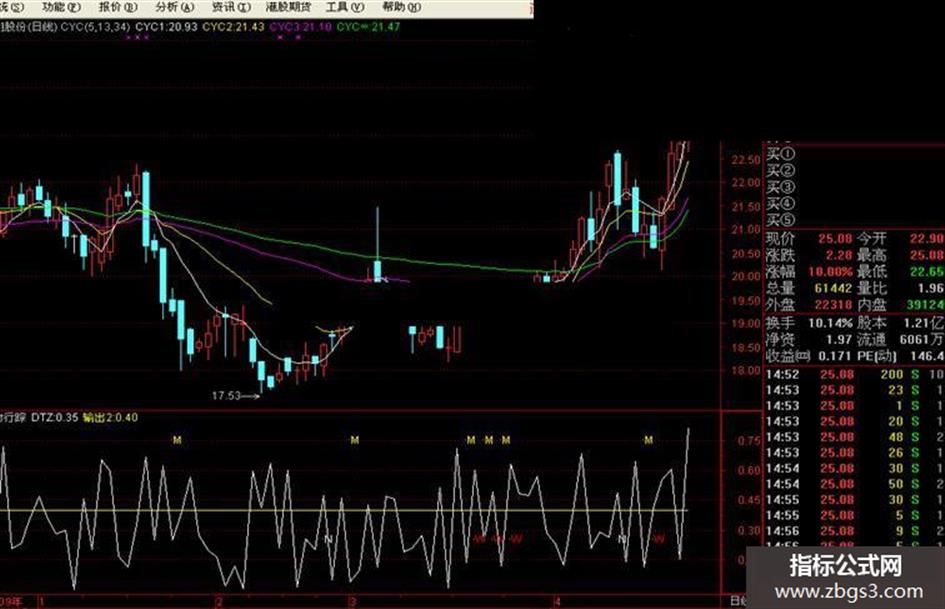Open the 功能(F) menu
This screenshot has width=945, height=609.
click(61, 7)
